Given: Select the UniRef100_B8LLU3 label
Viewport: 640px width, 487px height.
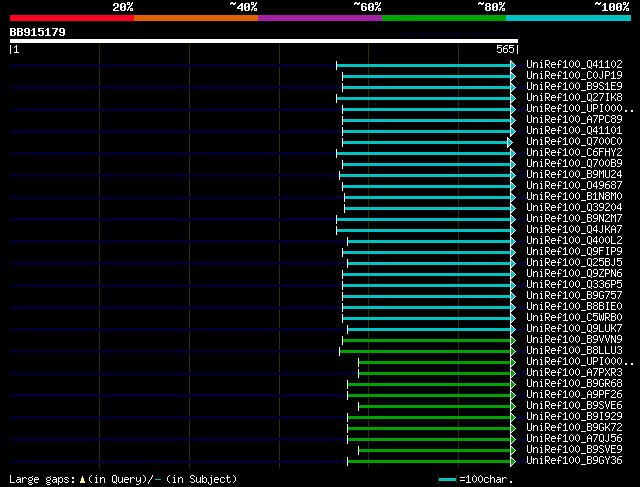Looking at the screenshot, I should click(x=574, y=351).
